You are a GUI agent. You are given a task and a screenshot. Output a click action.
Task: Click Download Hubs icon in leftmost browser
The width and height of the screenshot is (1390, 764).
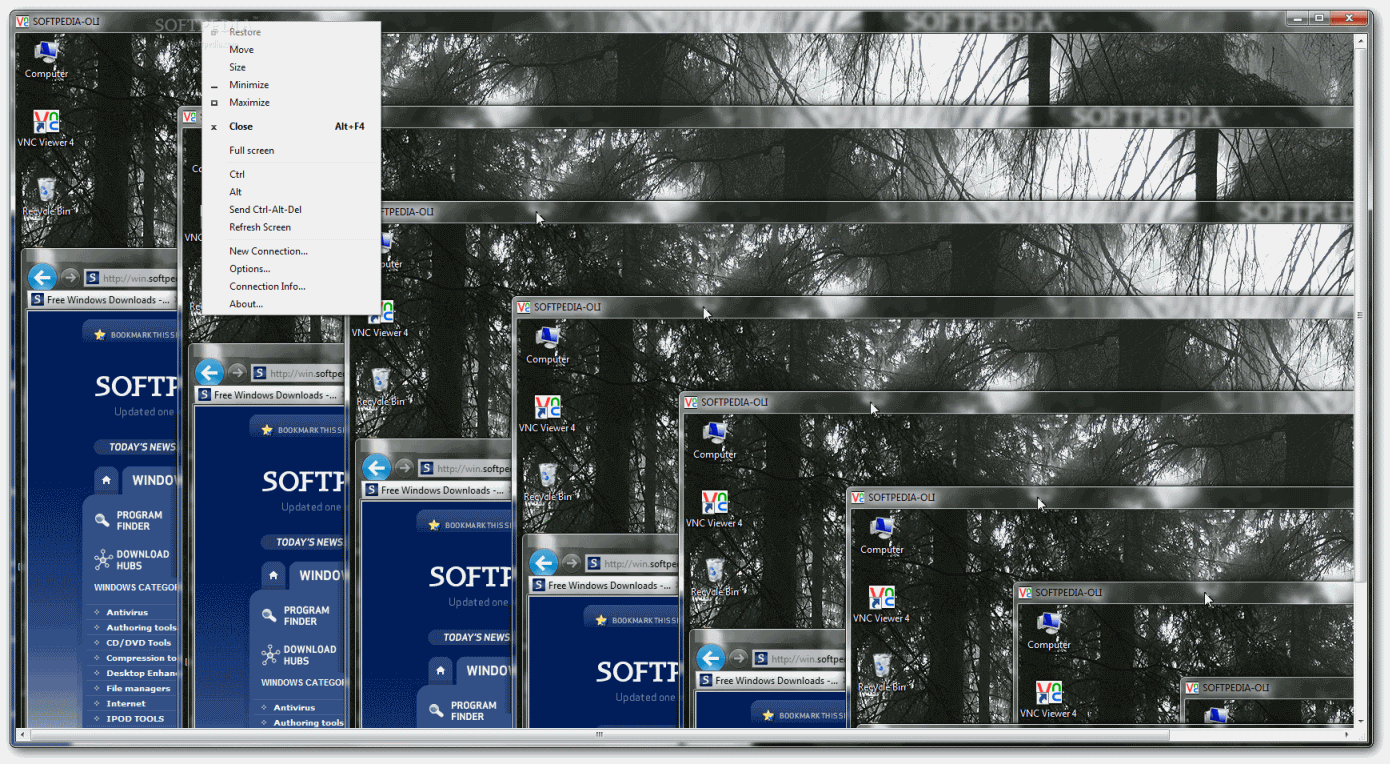pyautogui.click(x=102, y=560)
